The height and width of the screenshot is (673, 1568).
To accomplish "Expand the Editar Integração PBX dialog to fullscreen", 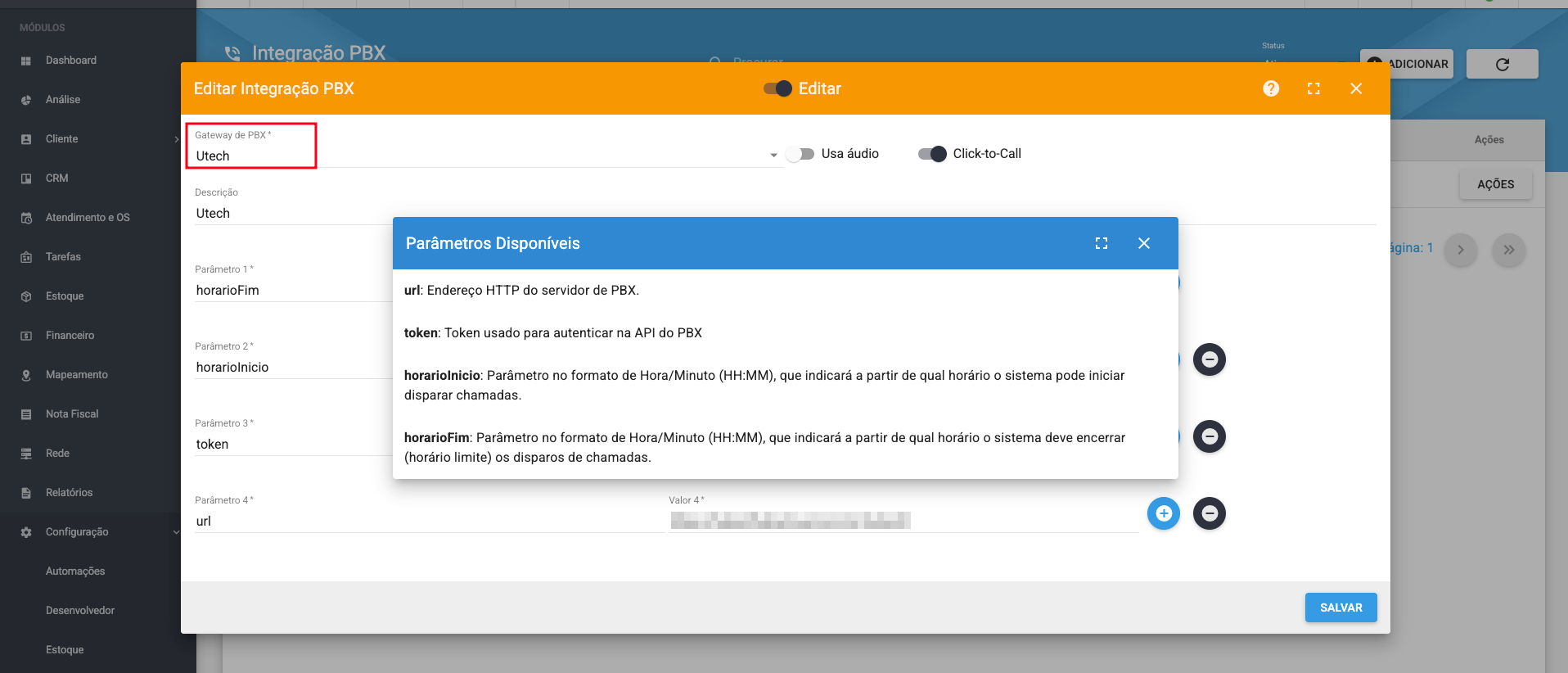I will click(x=1313, y=88).
